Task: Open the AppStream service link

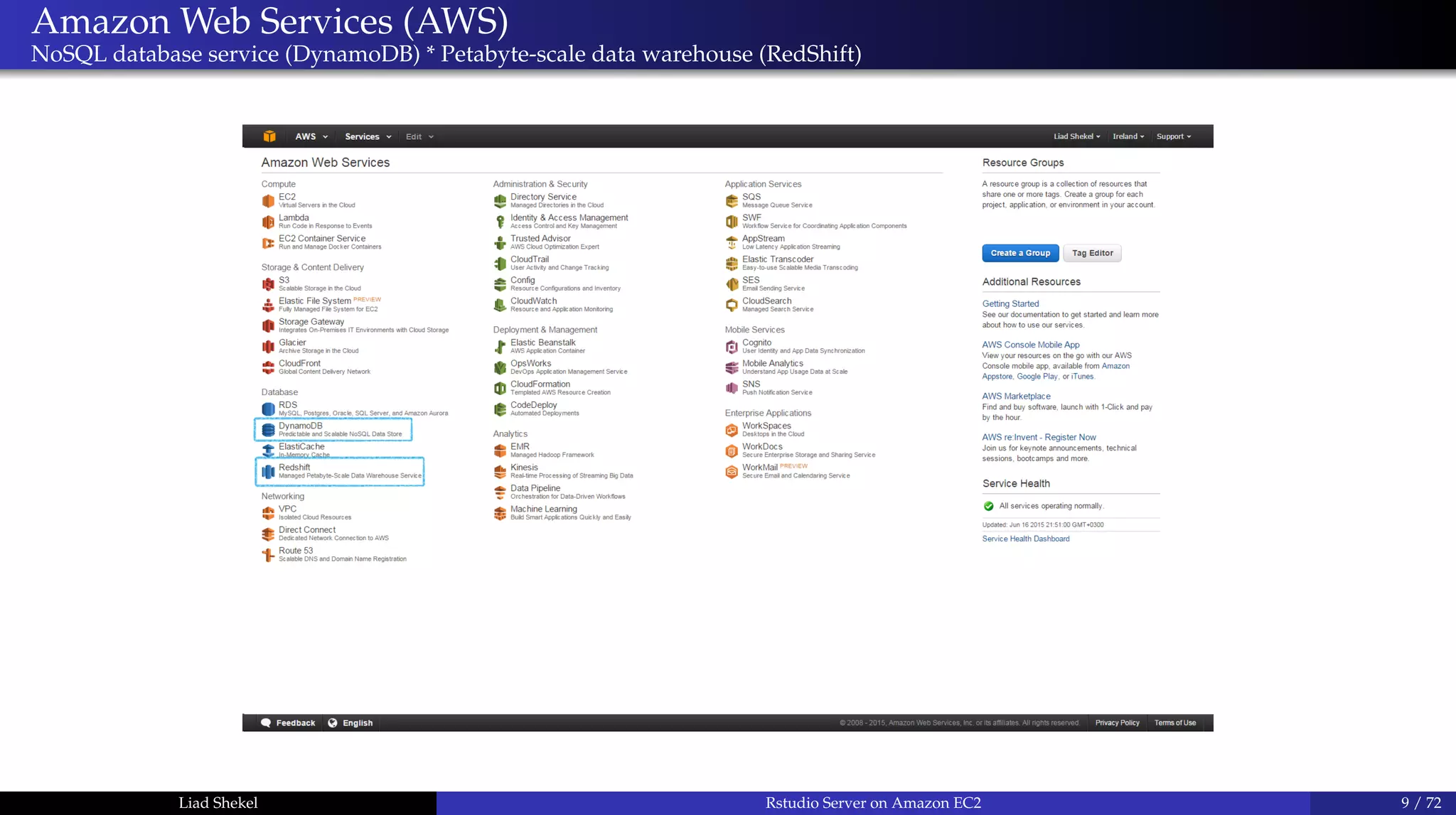Action: point(764,239)
